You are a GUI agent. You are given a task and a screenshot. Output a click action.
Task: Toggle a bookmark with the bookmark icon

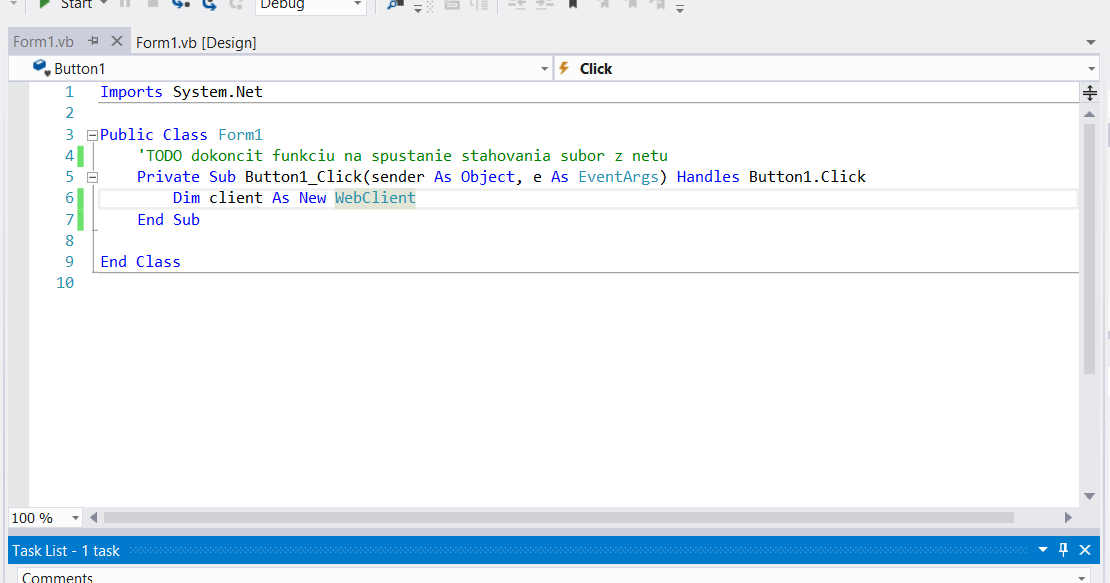[573, 4]
